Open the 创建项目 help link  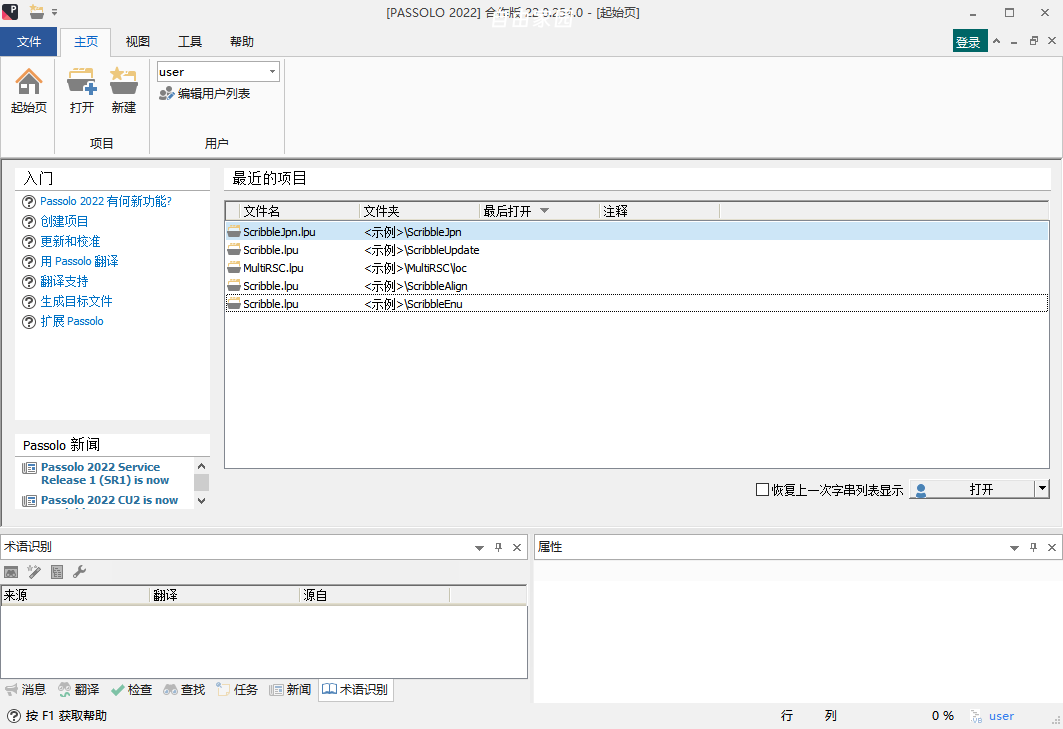coord(64,221)
